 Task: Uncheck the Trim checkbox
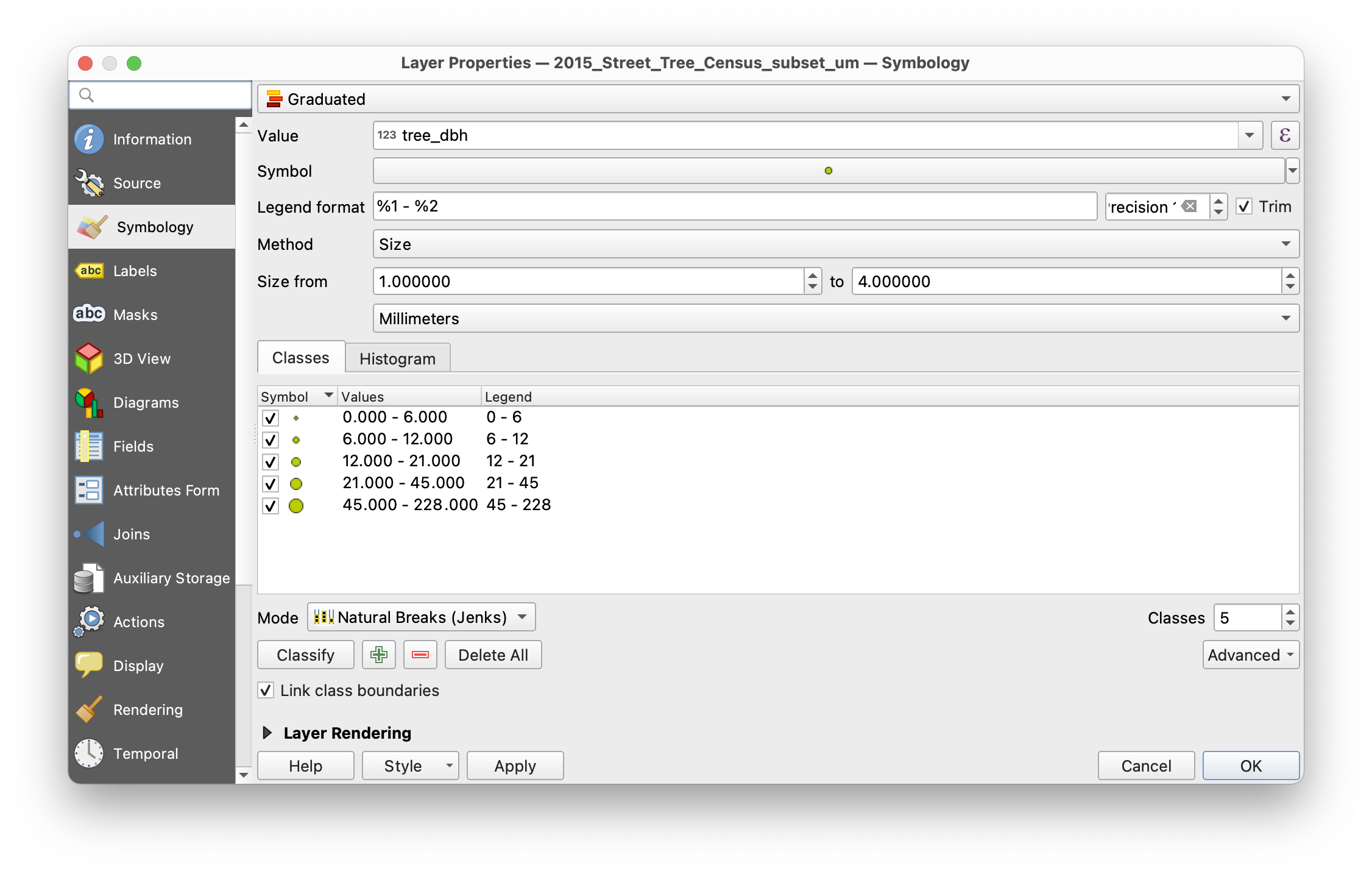1243,207
